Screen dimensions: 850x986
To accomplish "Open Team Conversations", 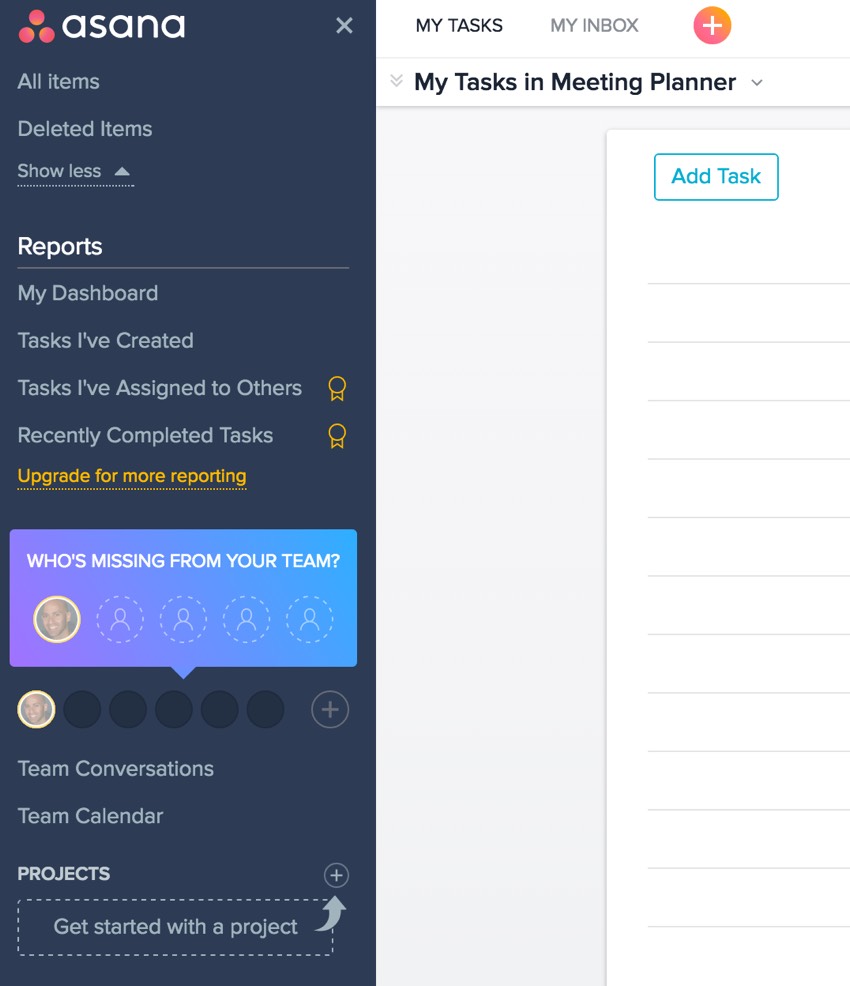I will pos(116,769).
